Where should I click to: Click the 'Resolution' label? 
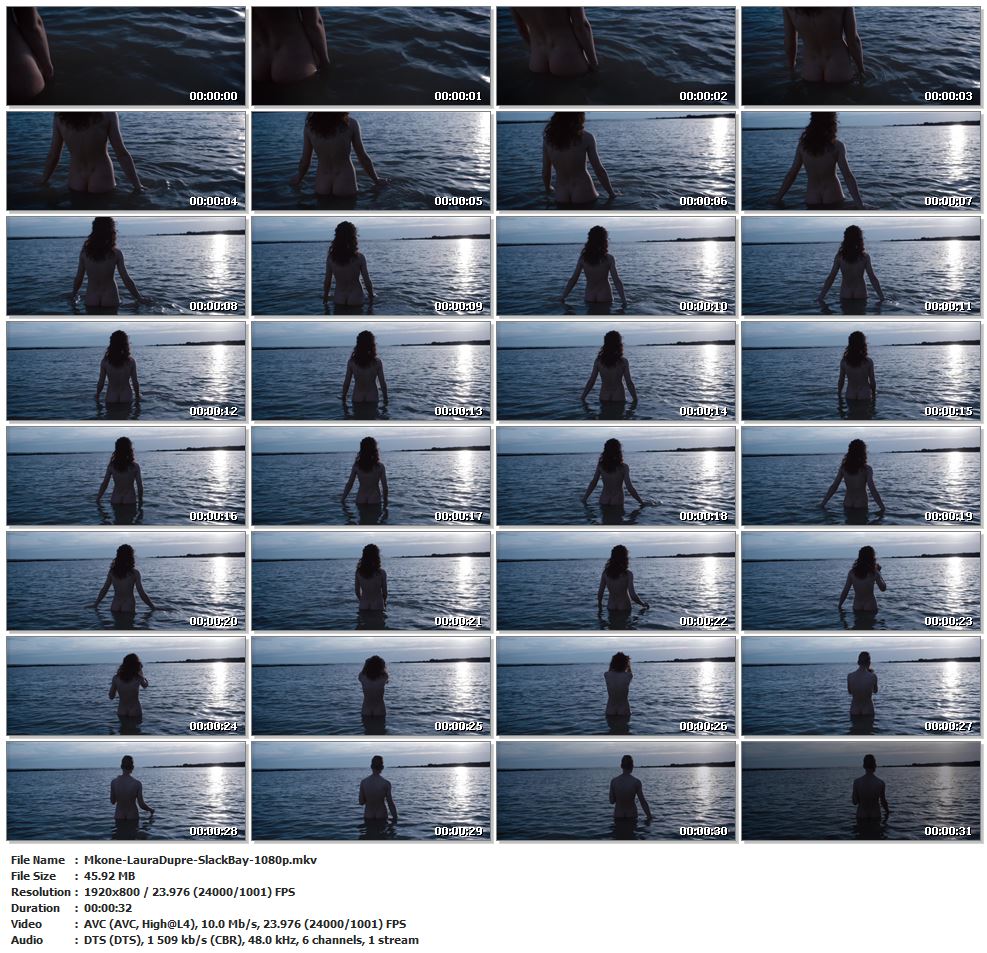(x=41, y=893)
